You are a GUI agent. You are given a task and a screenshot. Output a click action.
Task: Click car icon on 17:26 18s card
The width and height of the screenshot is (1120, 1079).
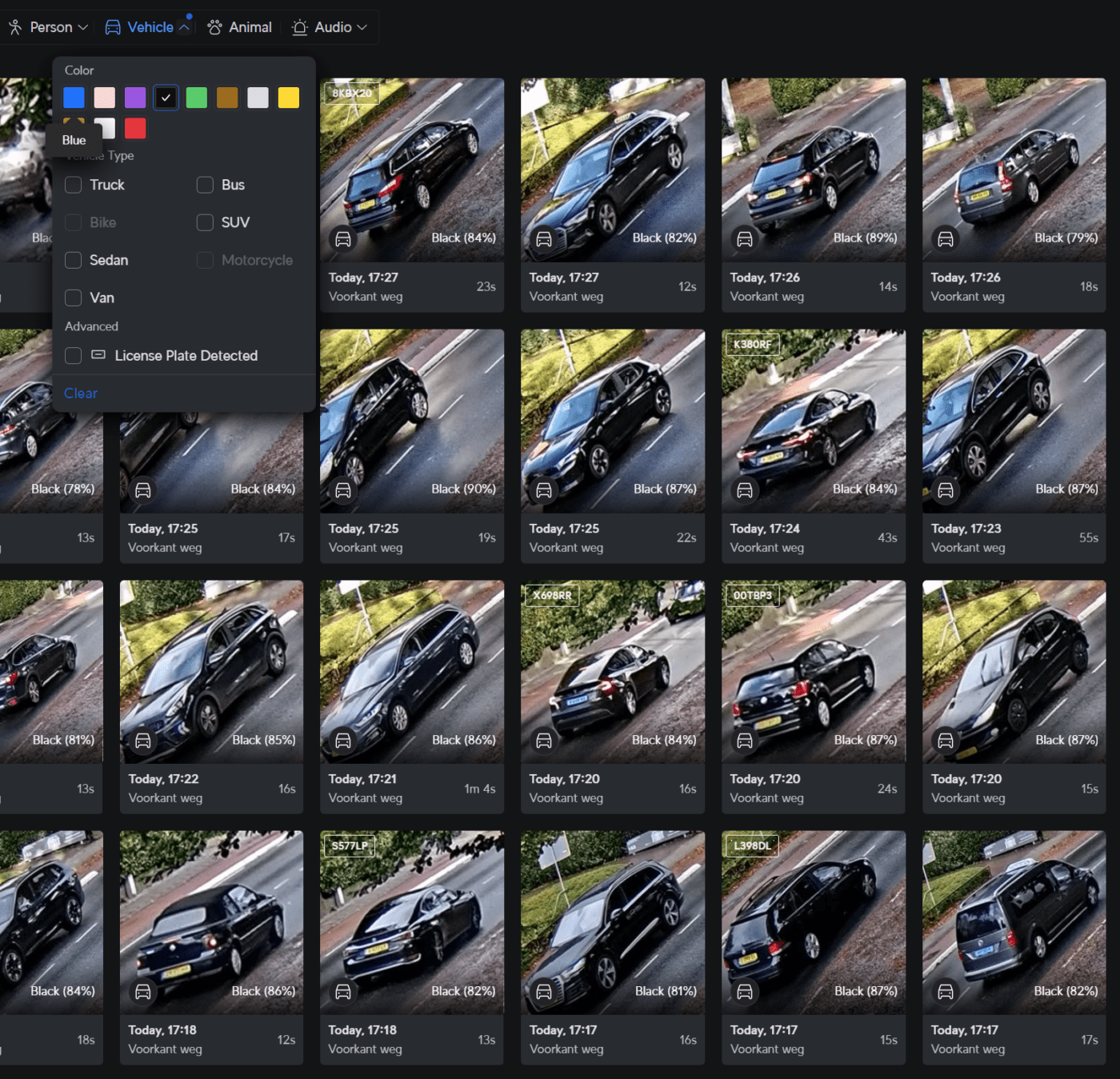coord(946,239)
